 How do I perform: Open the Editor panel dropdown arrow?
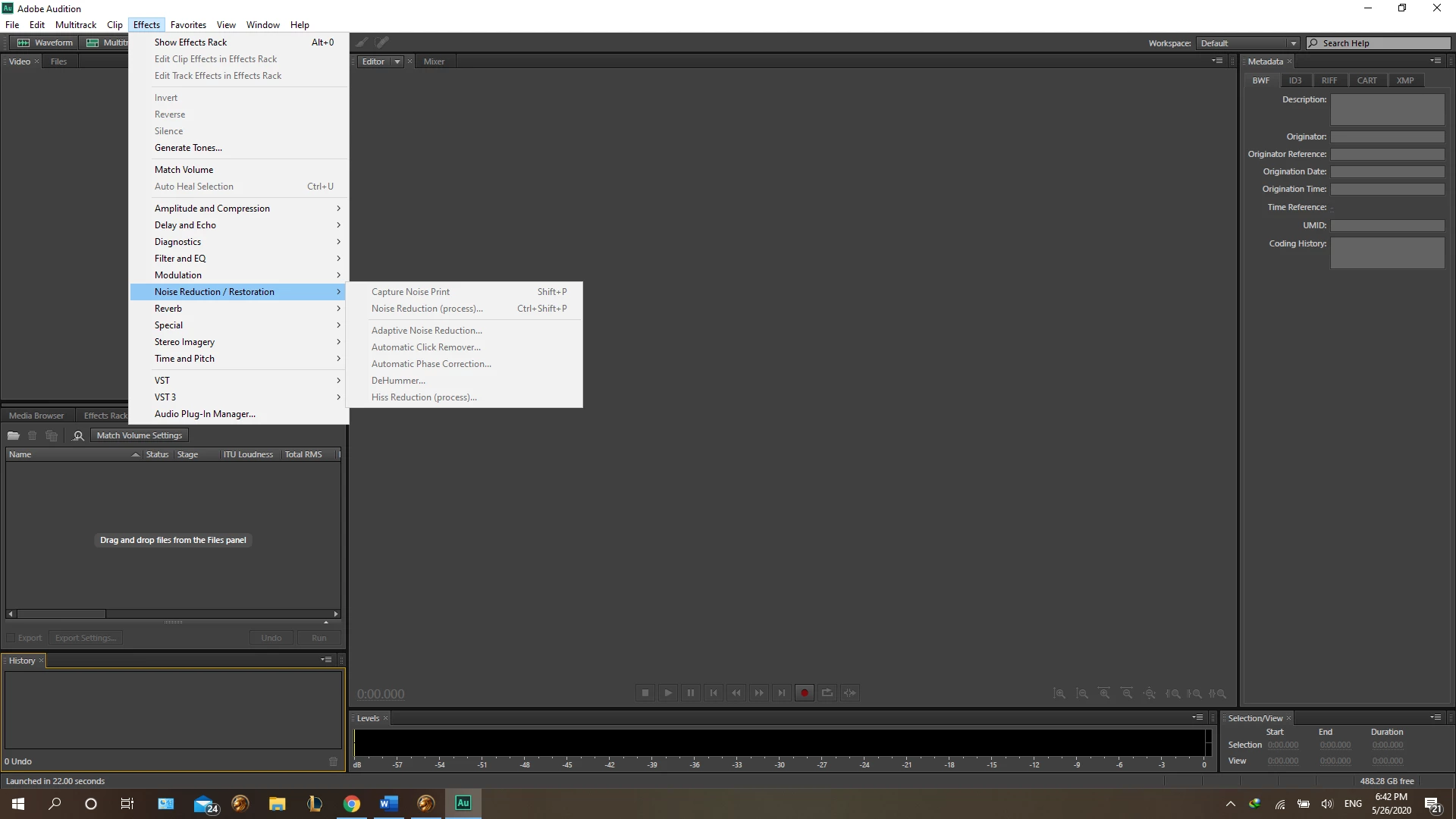click(397, 61)
